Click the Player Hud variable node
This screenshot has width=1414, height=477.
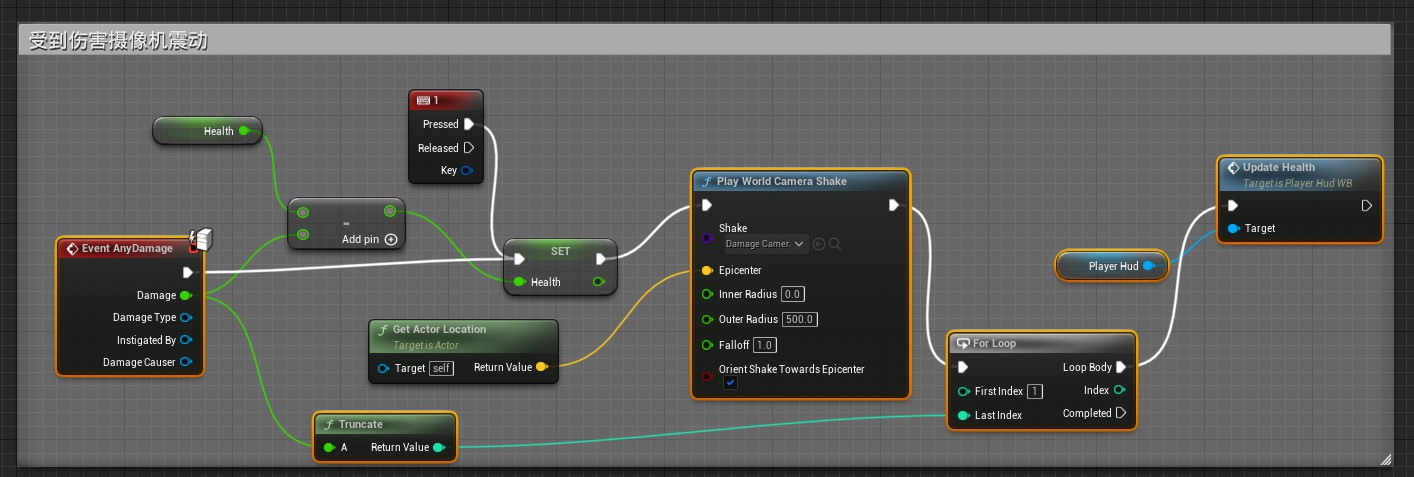(1112, 266)
